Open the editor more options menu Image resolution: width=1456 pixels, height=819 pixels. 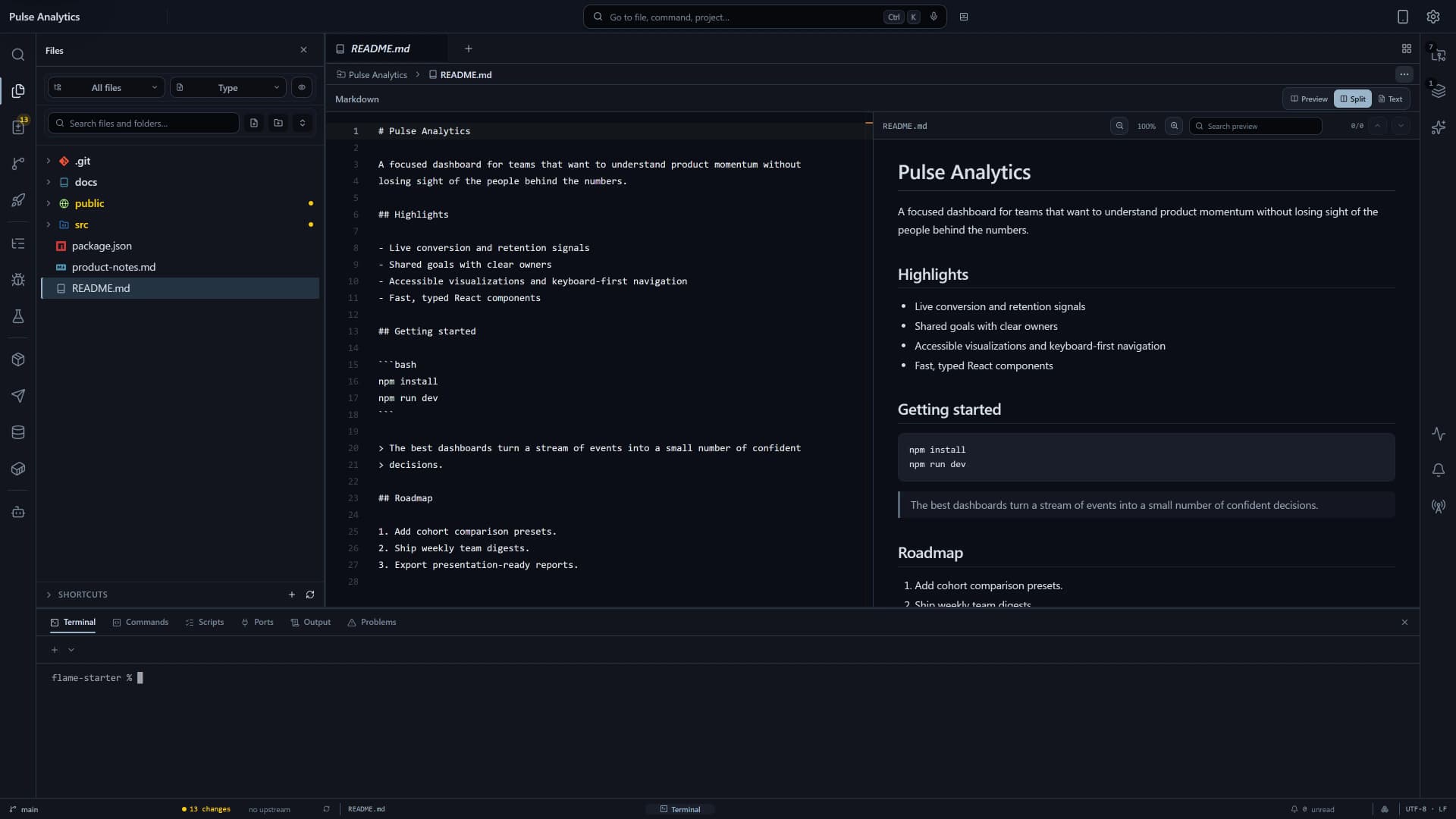[x=1404, y=74]
